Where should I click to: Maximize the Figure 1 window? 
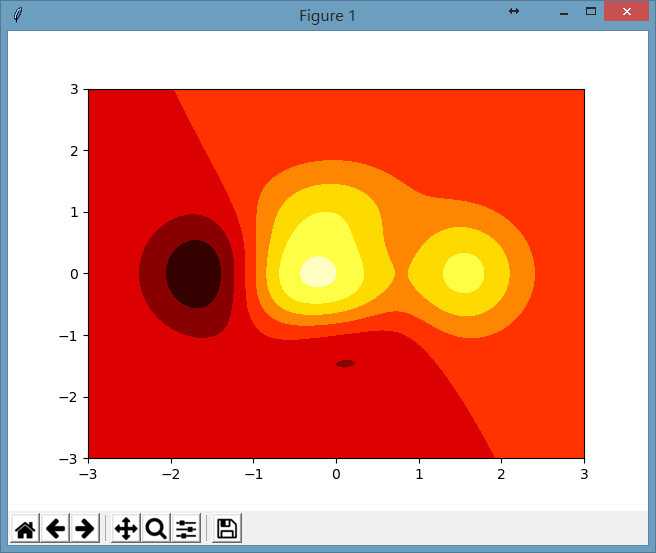pos(590,12)
